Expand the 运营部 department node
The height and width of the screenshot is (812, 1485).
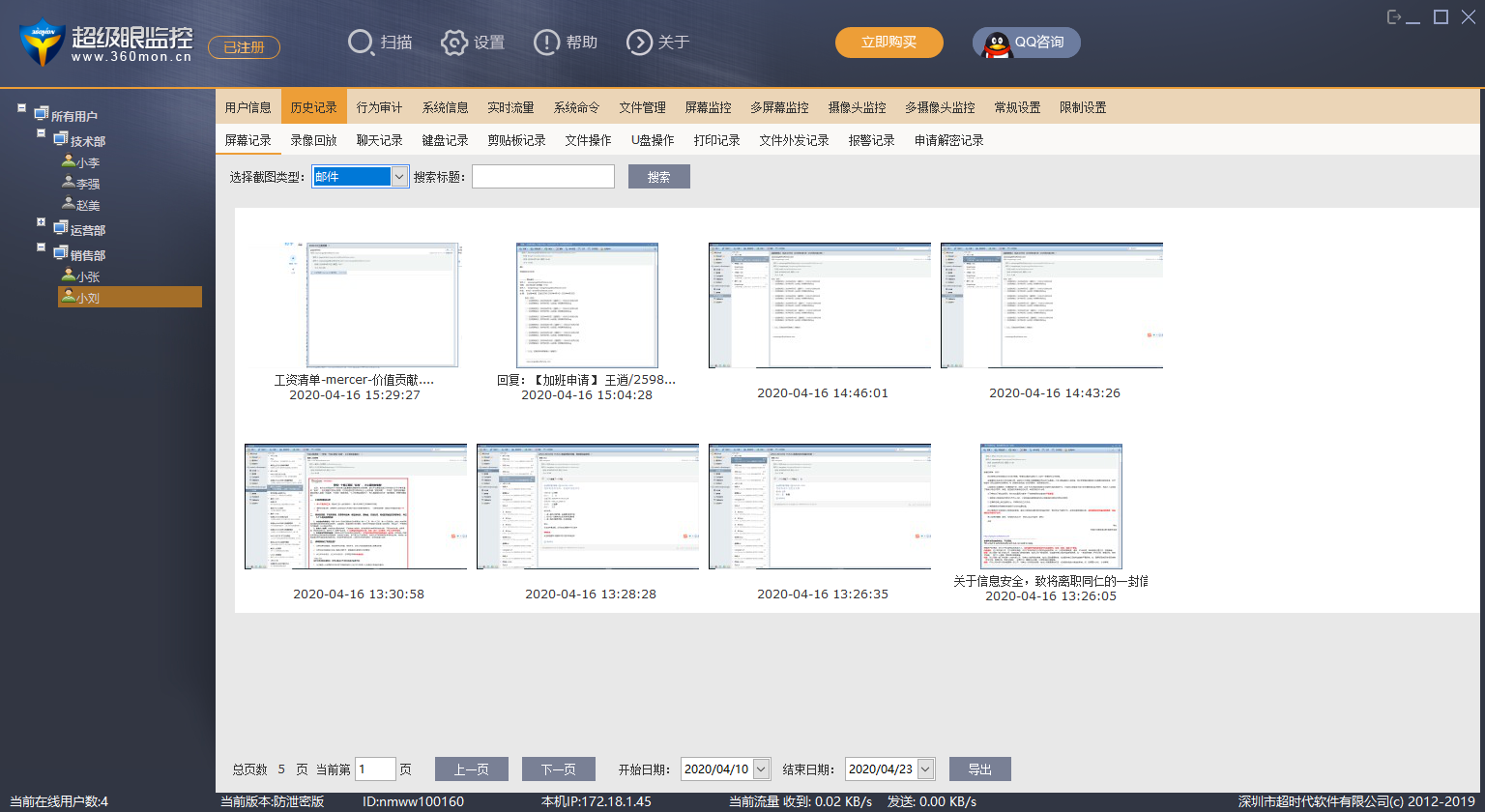42,222
